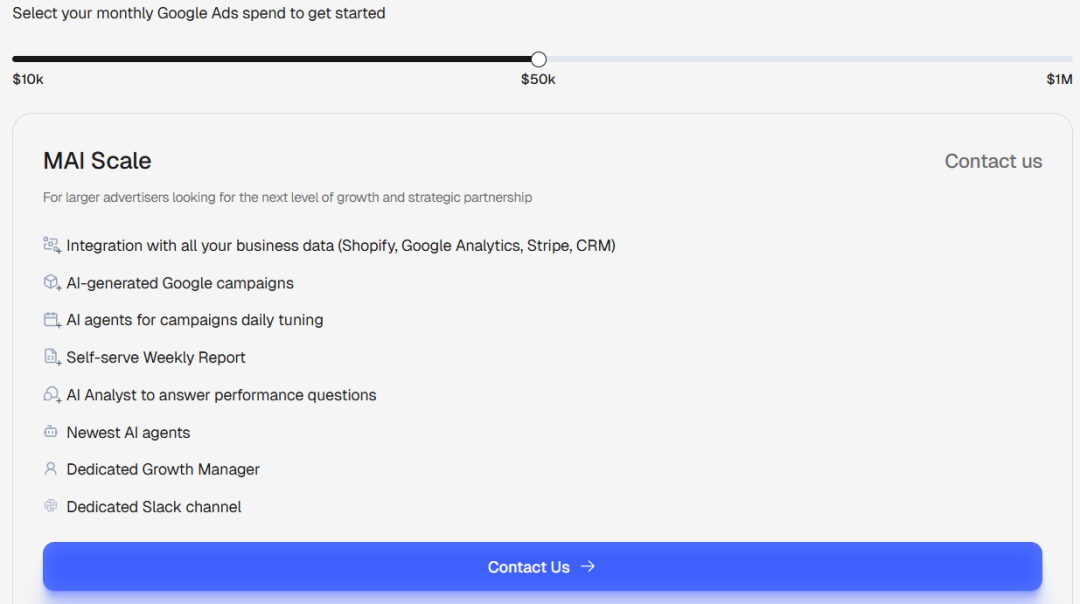Click the Self-serve Weekly Report document icon

[52, 357]
